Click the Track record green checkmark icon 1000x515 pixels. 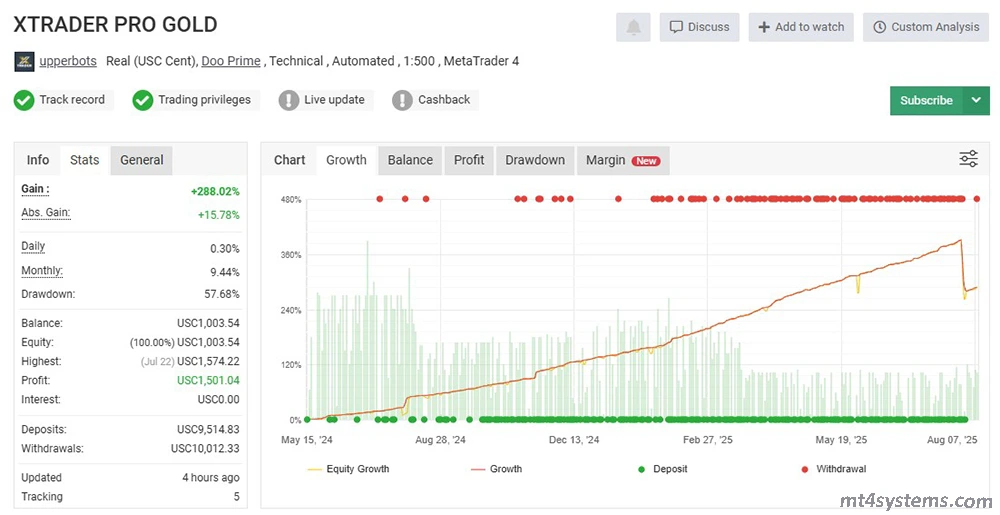[24, 100]
